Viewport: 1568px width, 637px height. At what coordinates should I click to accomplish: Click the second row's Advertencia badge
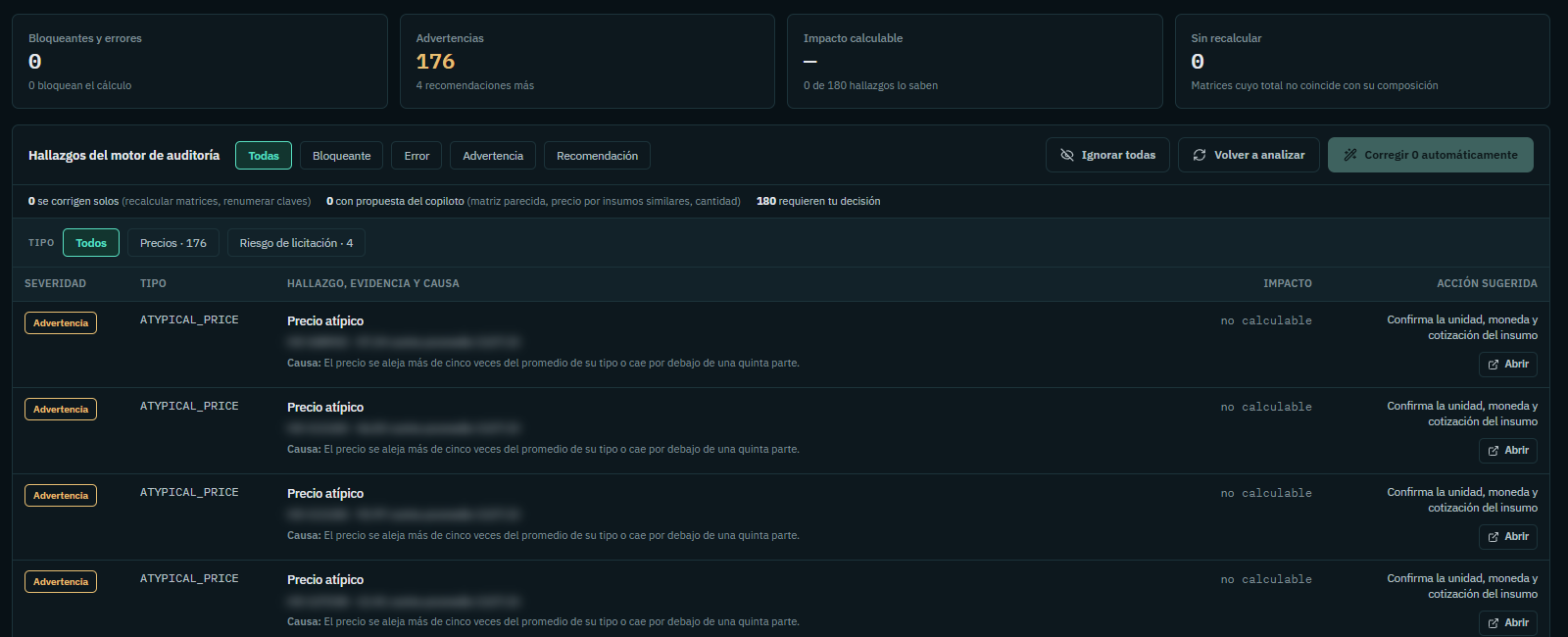61,410
